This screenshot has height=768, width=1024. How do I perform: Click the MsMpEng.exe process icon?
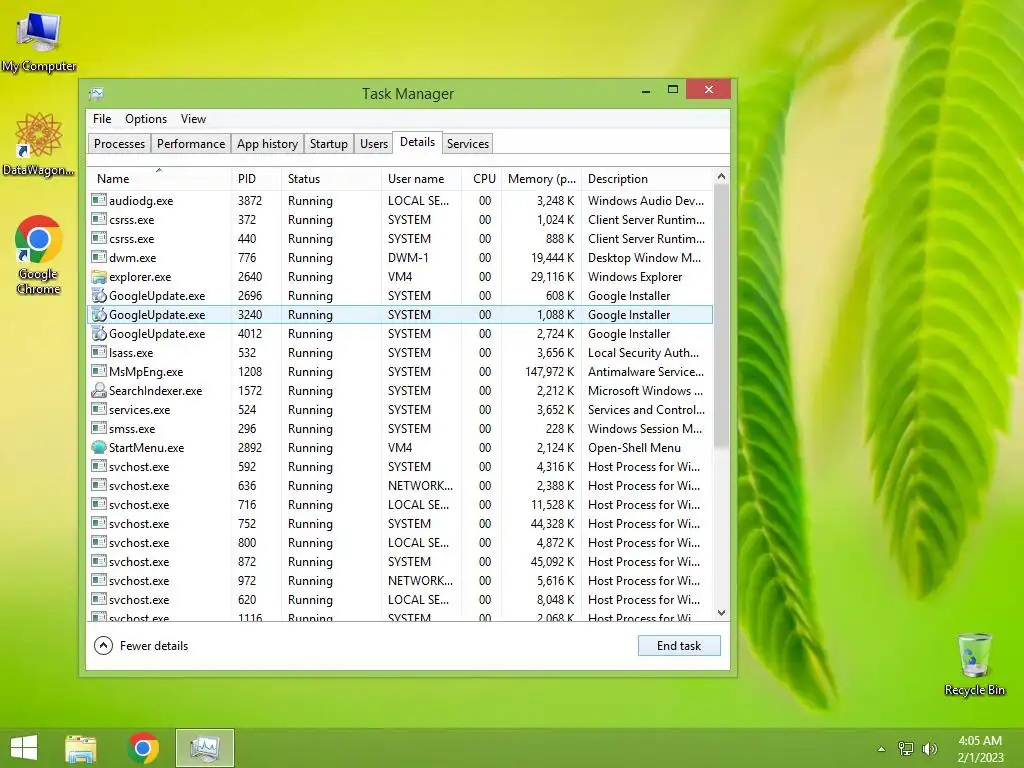coord(99,371)
